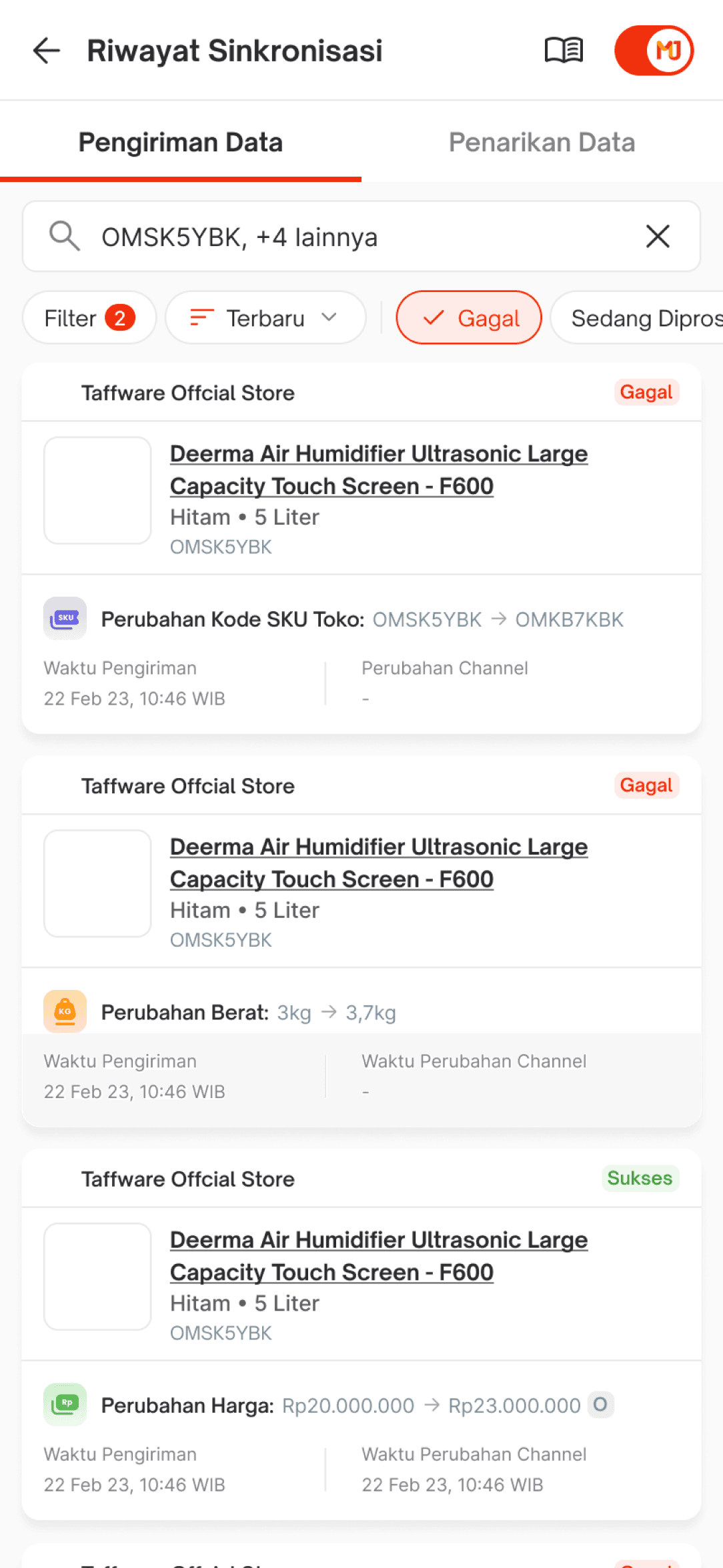Click the search field with OMSK5YBK
Image resolution: width=723 pixels, height=1568 pixels.
(x=361, y=237)
